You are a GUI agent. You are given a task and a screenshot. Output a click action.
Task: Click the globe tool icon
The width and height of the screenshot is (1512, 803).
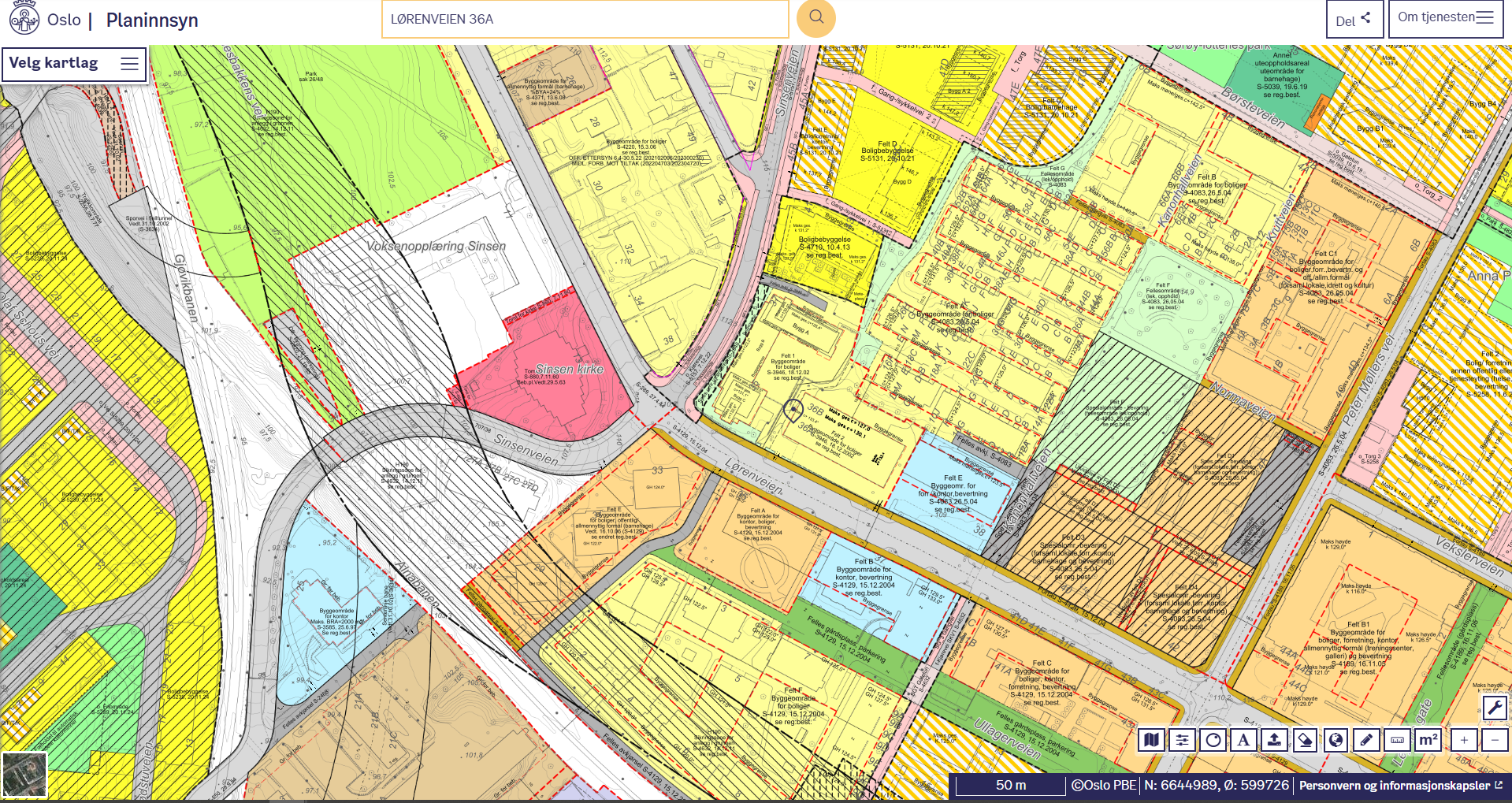tap(1336, 740)
